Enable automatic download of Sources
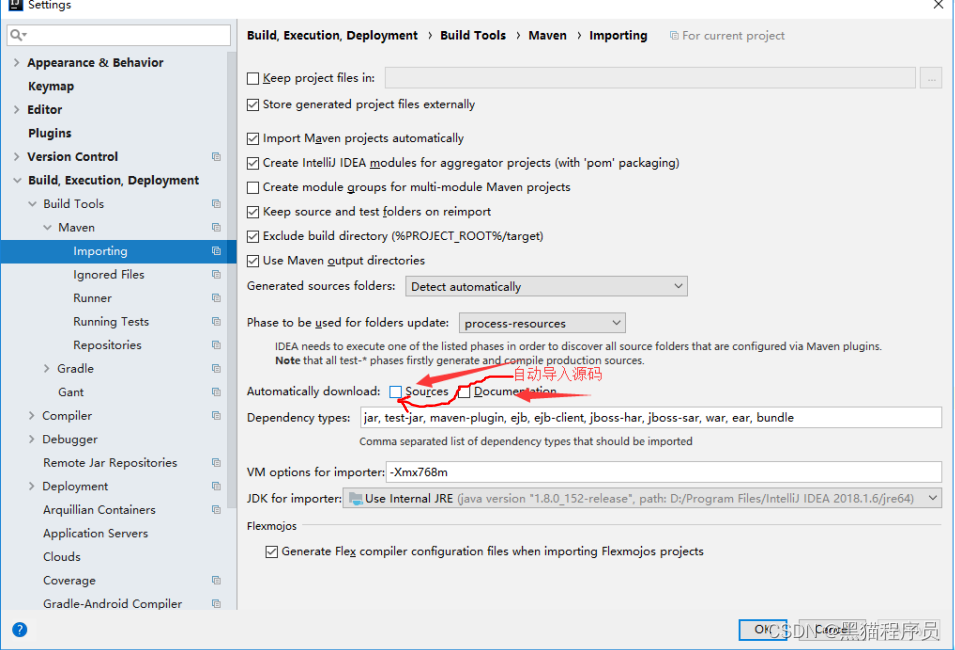 396,392
